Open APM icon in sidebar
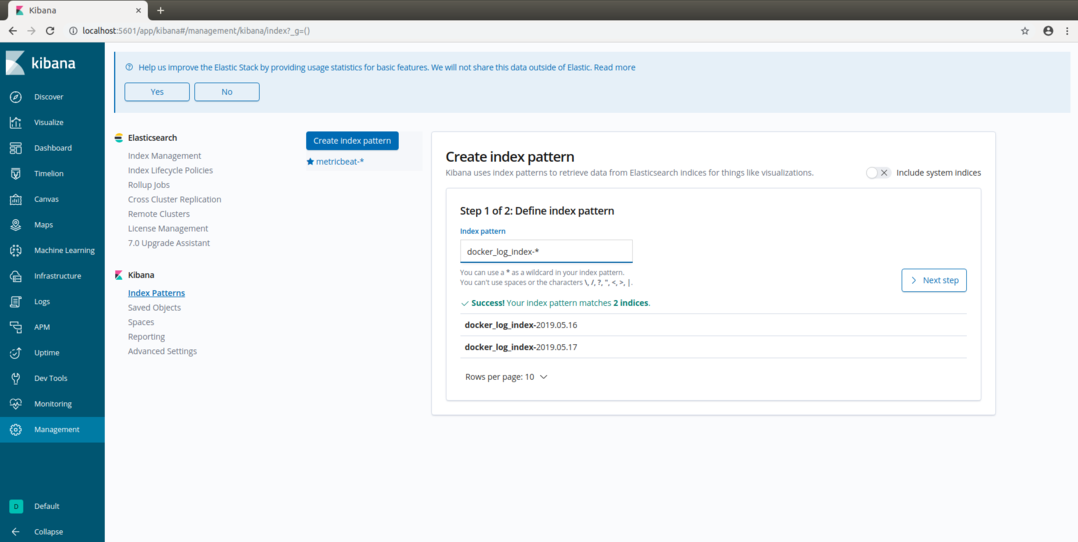 pyautogui.click(x=15, y=327)
